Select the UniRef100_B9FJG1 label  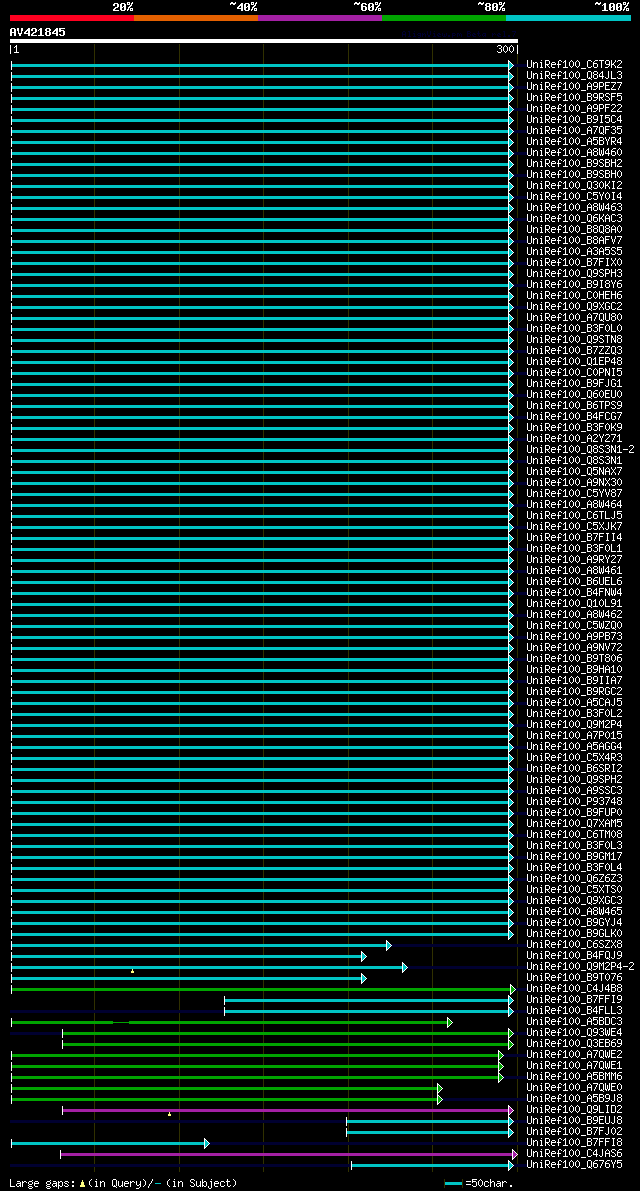pyautogui.click(x=574, y=384)
